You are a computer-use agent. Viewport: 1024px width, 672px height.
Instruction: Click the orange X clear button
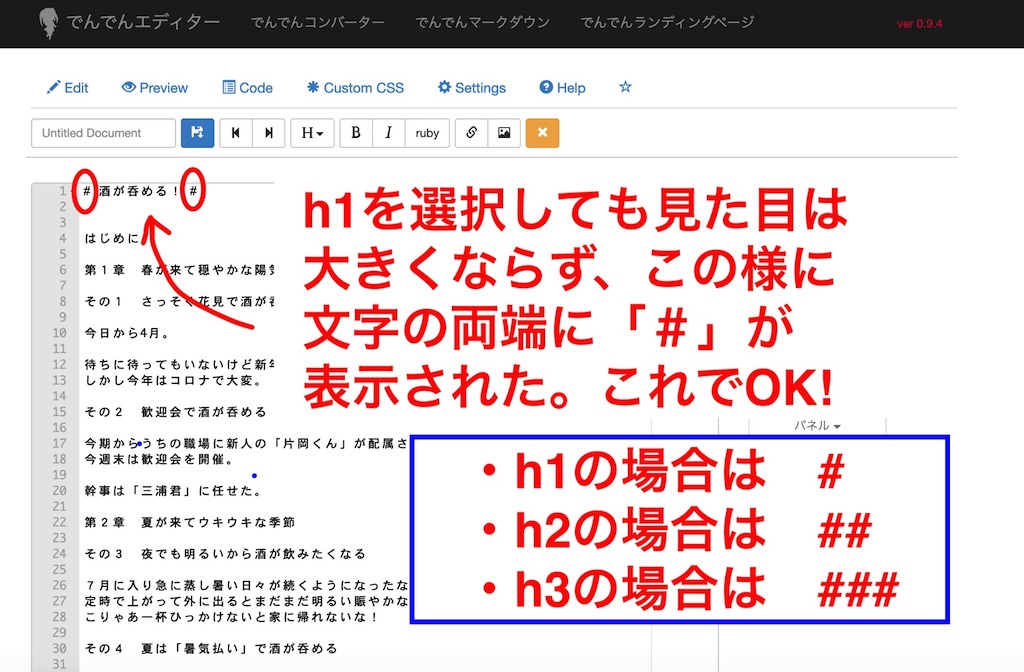pyautogui.click(x=542, y=133)
